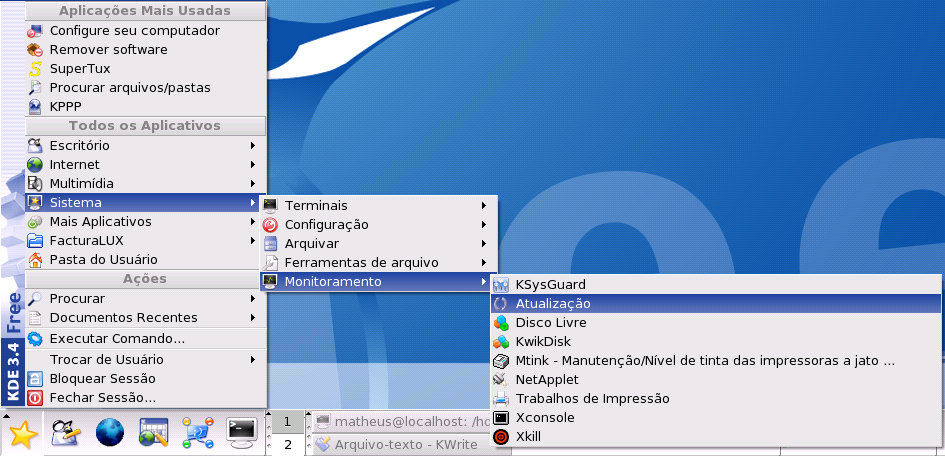
Task: Switch to virtual desktop 2
Action: coord(287,445)
